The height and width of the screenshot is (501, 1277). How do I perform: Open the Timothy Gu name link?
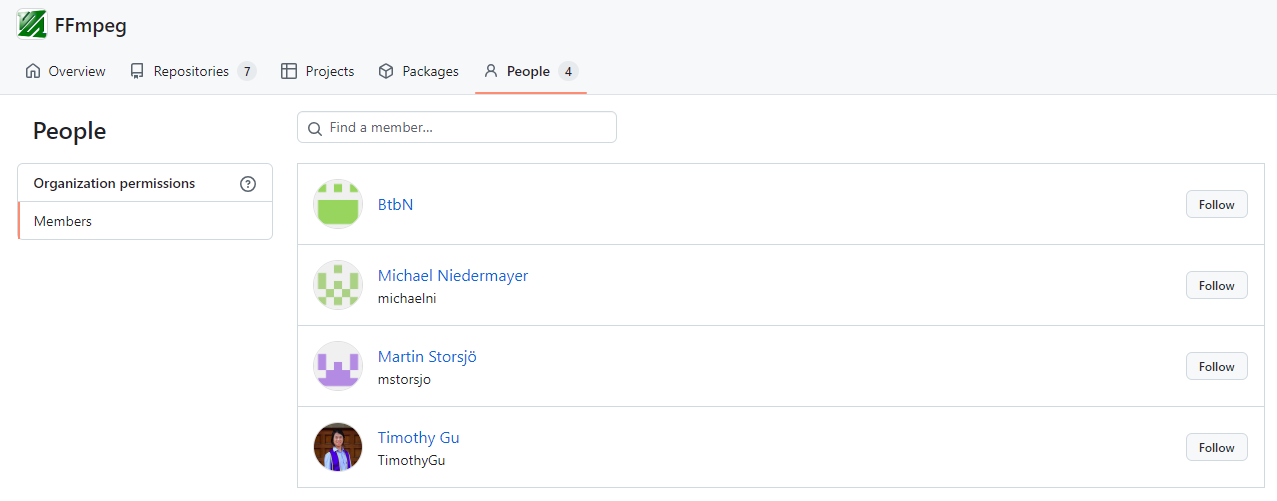click(418, 437)
